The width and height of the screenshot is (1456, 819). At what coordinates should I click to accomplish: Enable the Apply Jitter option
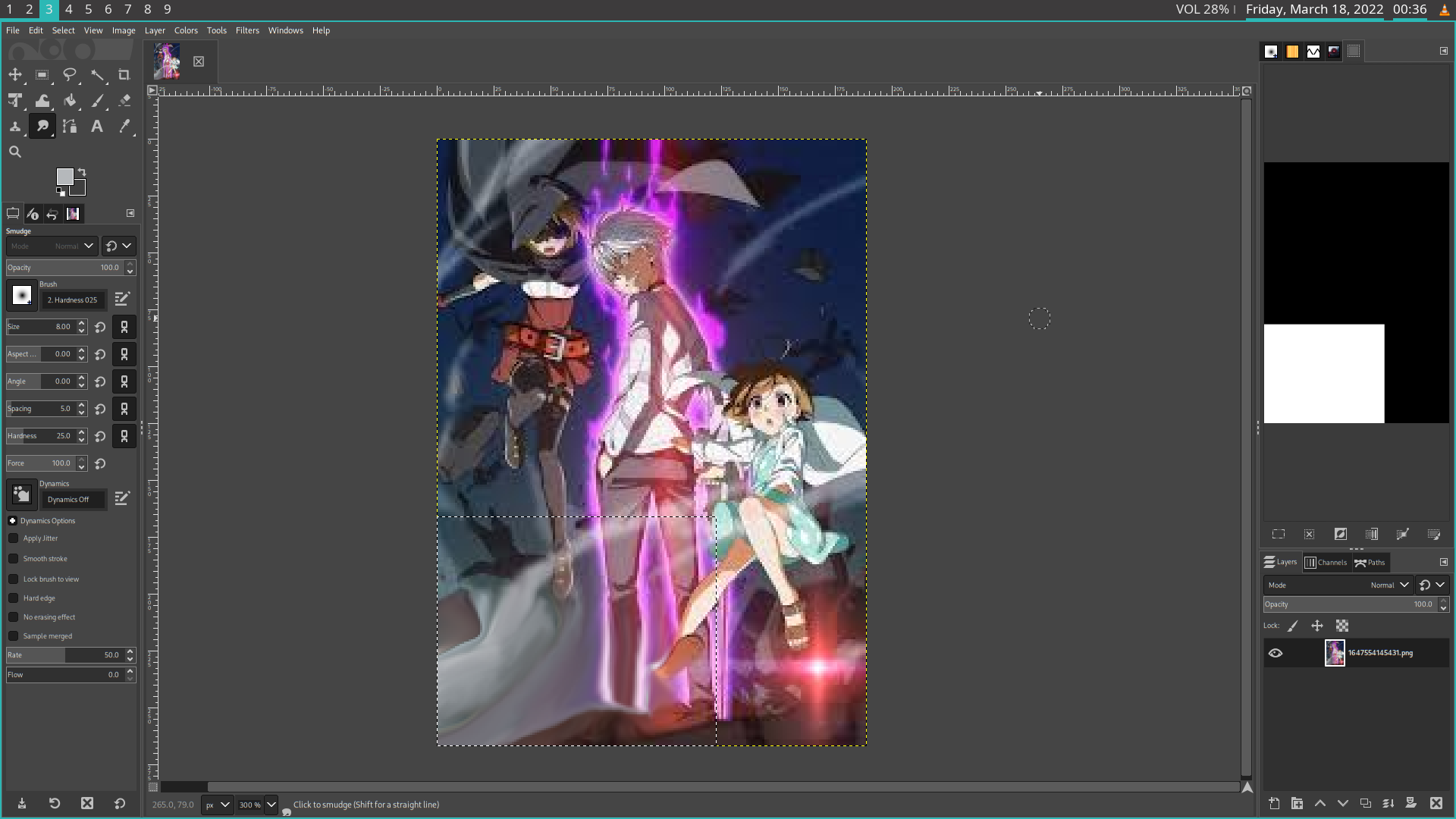(14, 538)
